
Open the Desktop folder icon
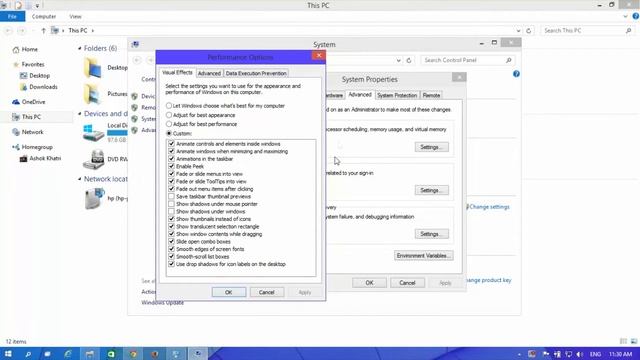pyautogui.click(x=93, y=68)
